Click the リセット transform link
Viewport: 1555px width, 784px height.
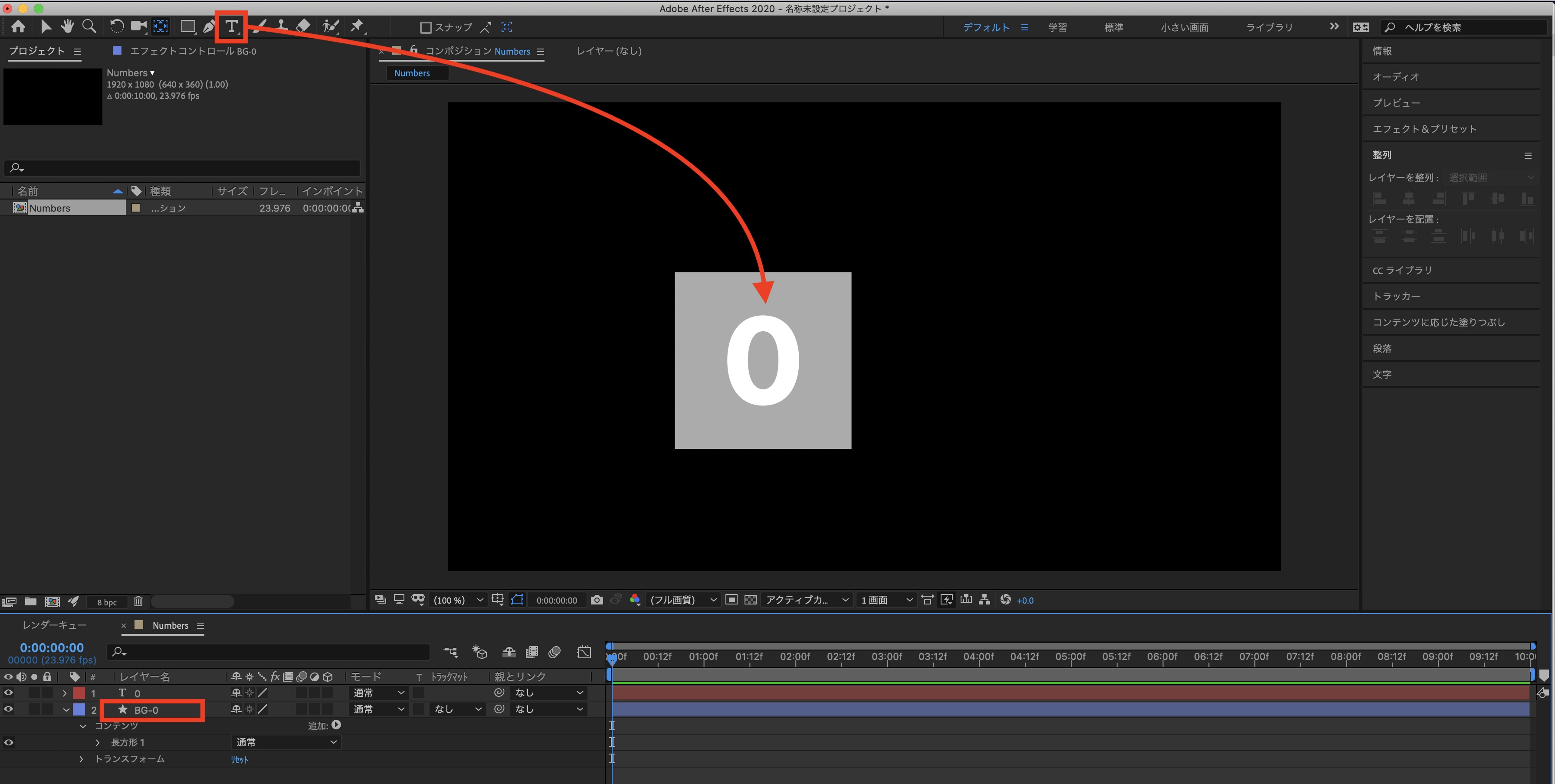[x=239, y=759]
